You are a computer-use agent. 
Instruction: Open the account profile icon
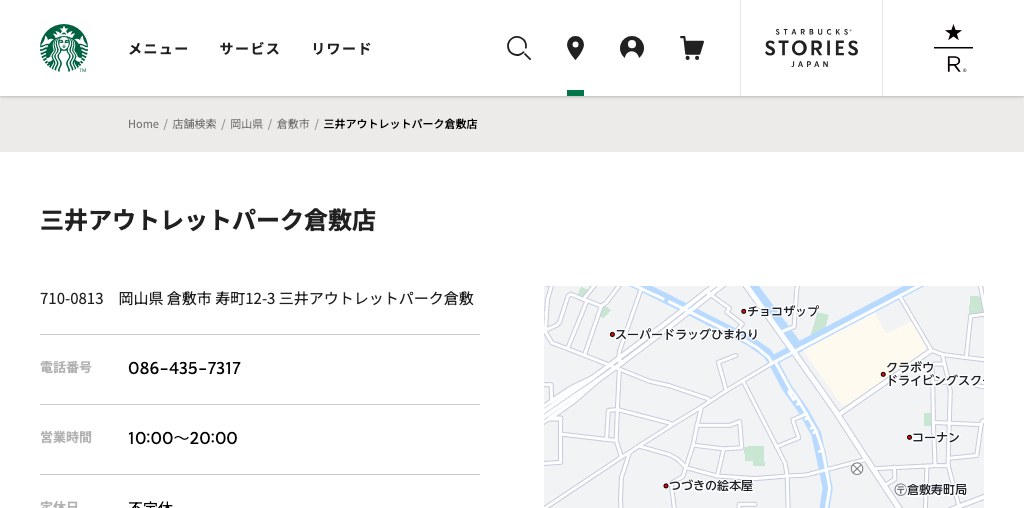pyautogui.click(x=632, y=48)
